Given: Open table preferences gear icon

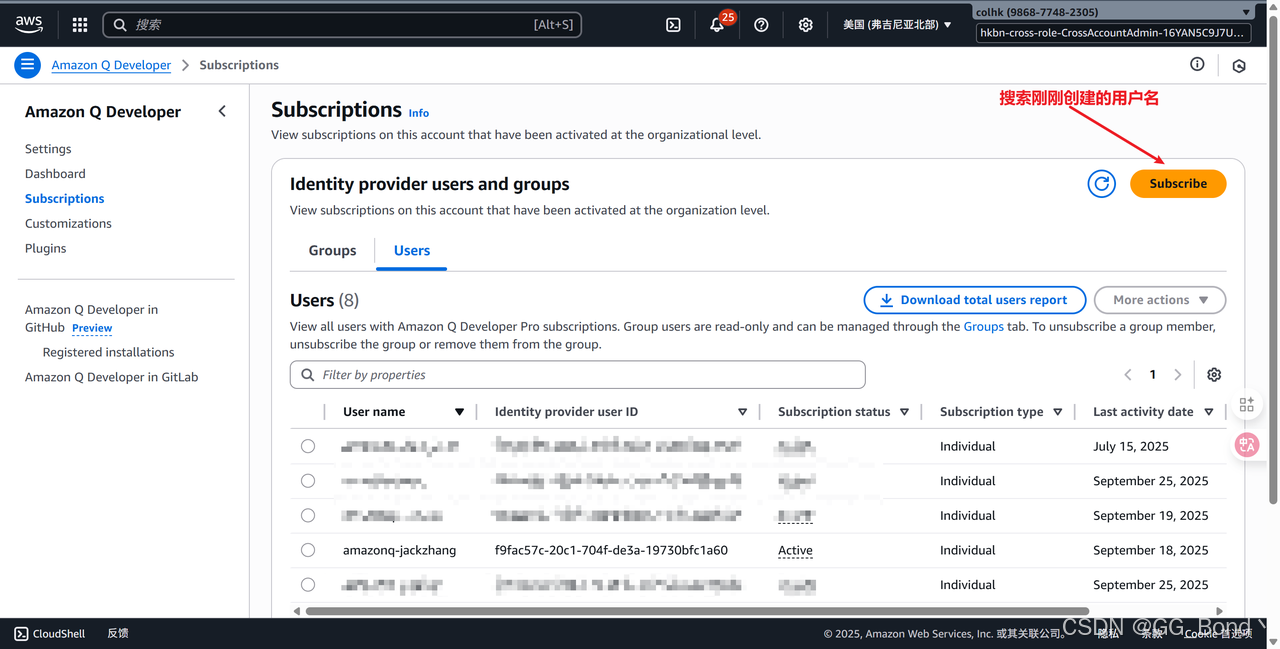Looking at the screenshot, I should (1214, 375).
